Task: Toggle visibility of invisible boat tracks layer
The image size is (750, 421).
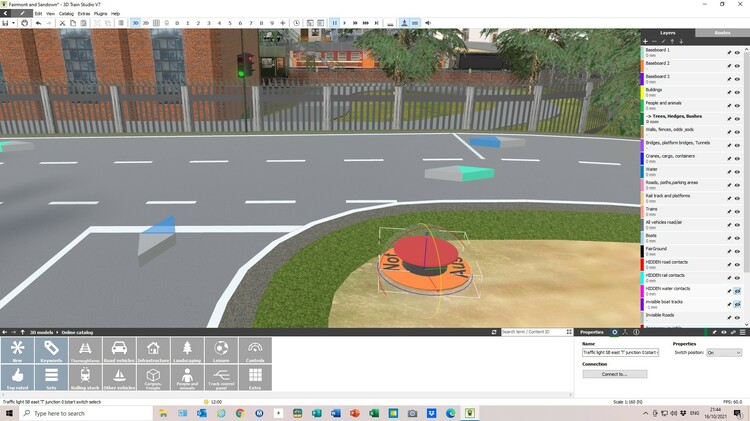Action: click(737, 305)
